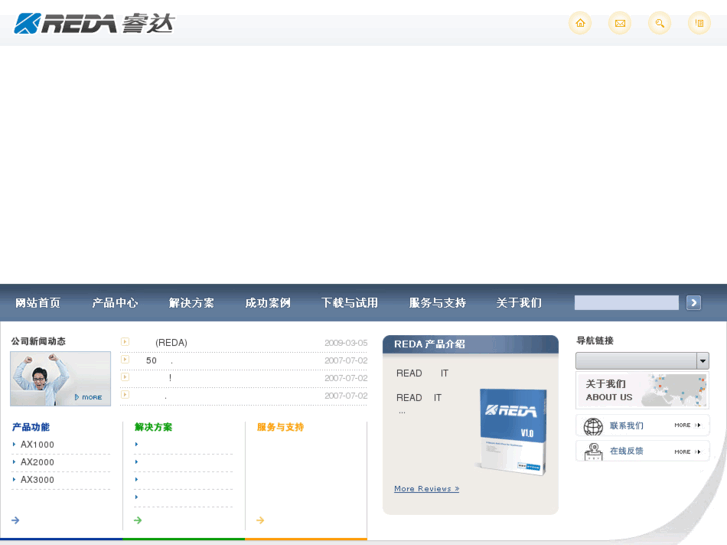Click the last news row bullet icon
The image size is (727, 545).
(x=125, y=395)
